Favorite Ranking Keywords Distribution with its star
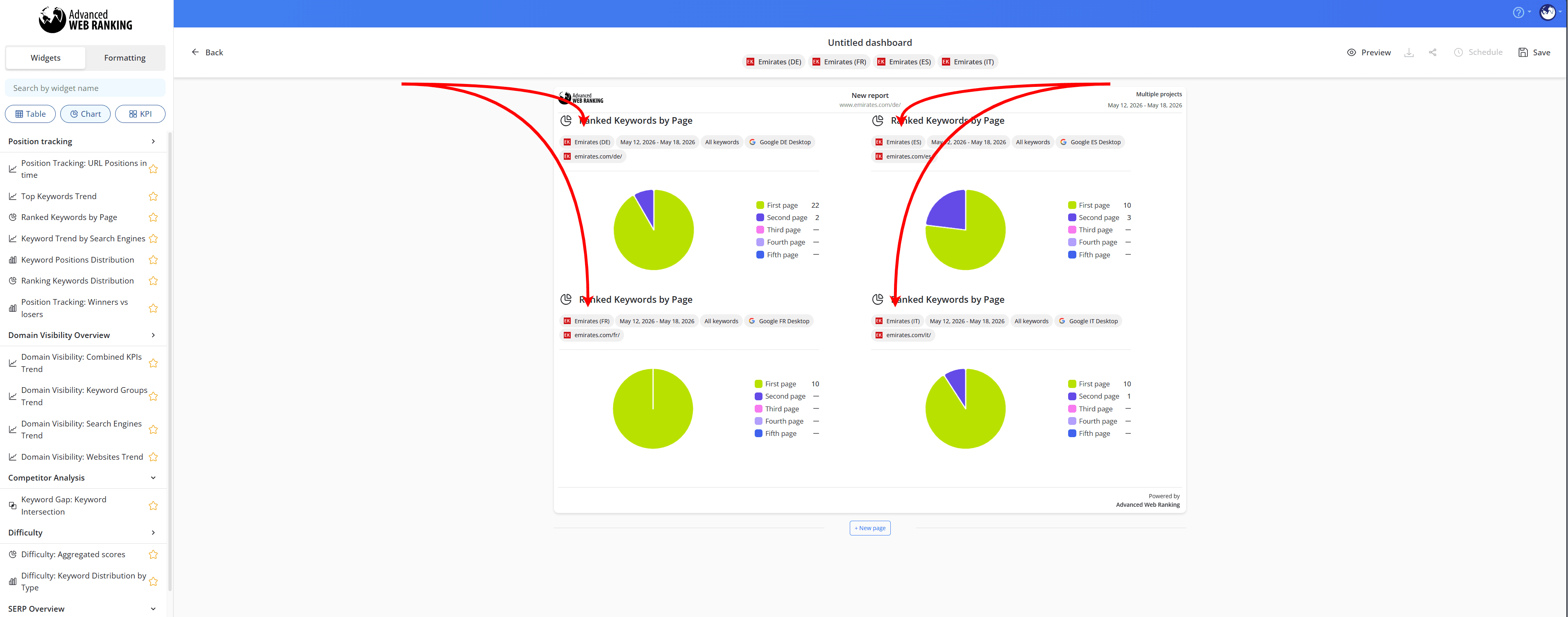The image size is (1568, 617). [x=153, y=281]
